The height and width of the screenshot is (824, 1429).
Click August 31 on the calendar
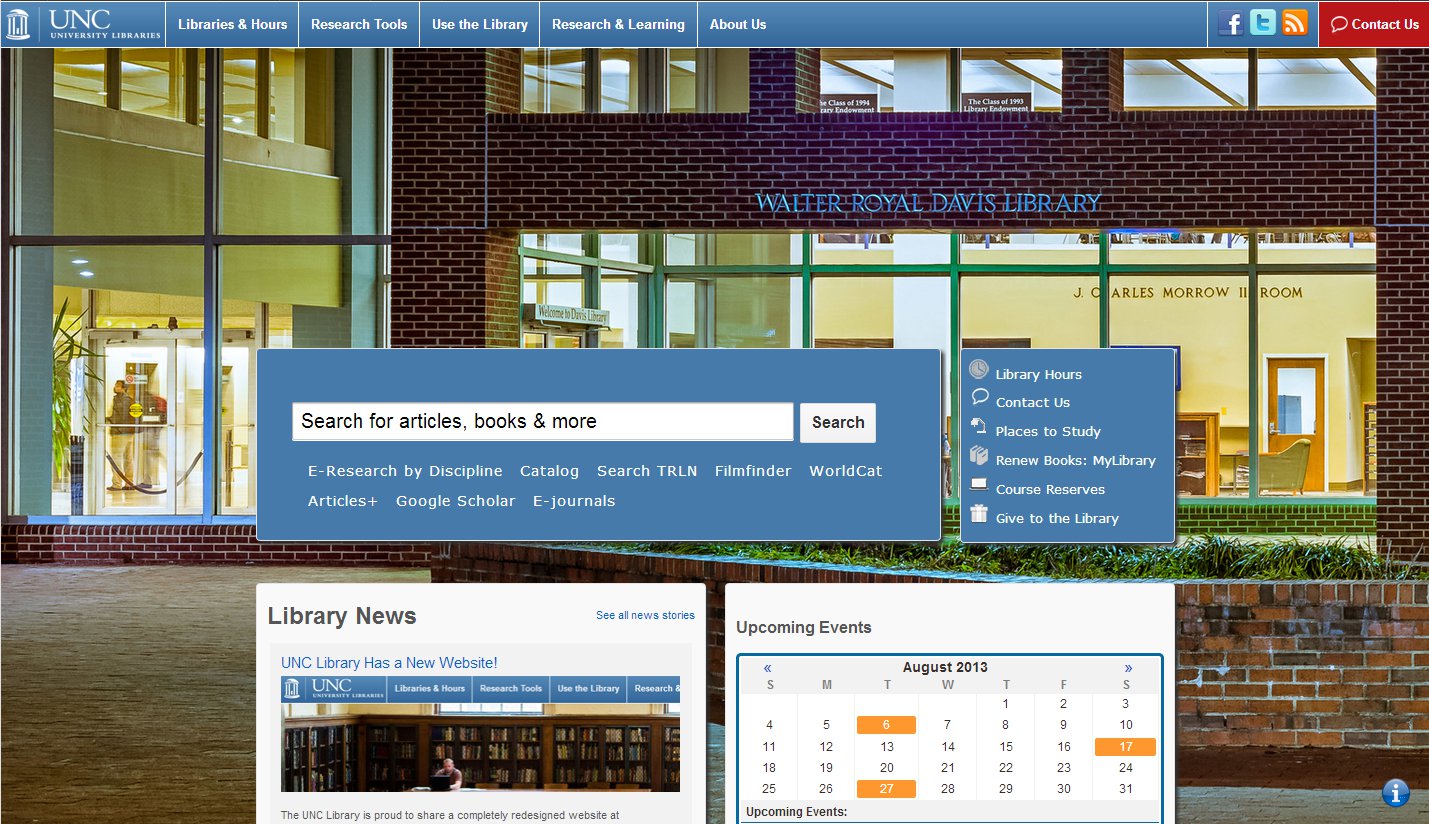pyautogui.click(x=1126, y=789)
